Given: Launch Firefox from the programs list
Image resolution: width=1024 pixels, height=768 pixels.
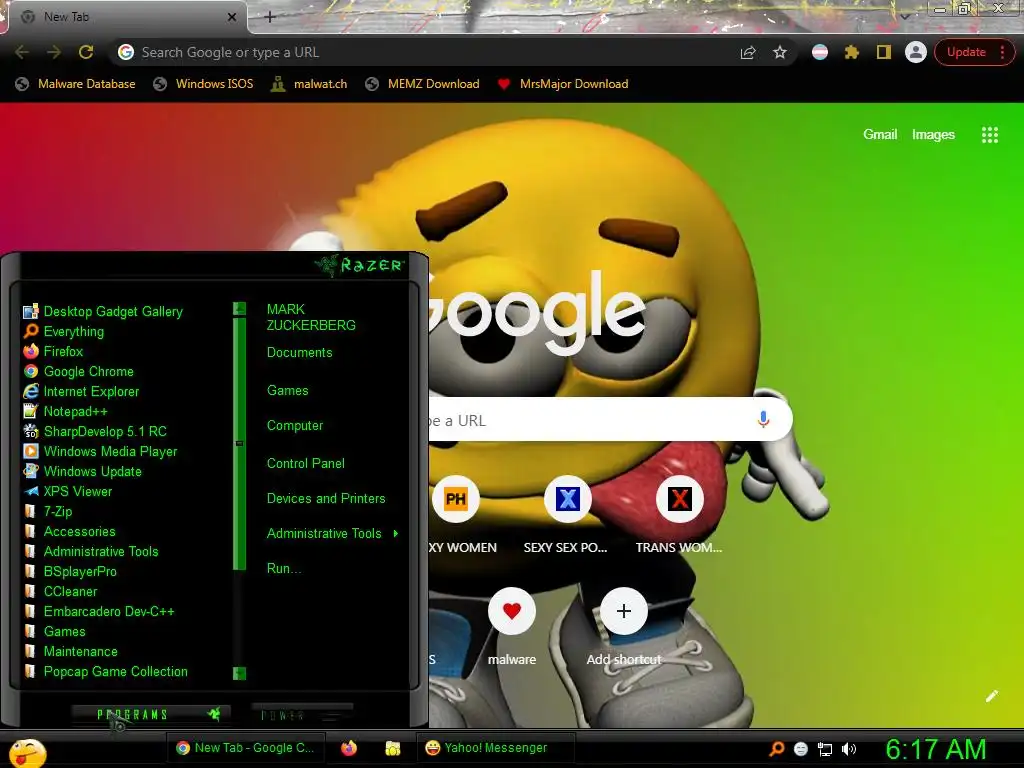Looking at the screenshot, I should click(x=63, y=351).
